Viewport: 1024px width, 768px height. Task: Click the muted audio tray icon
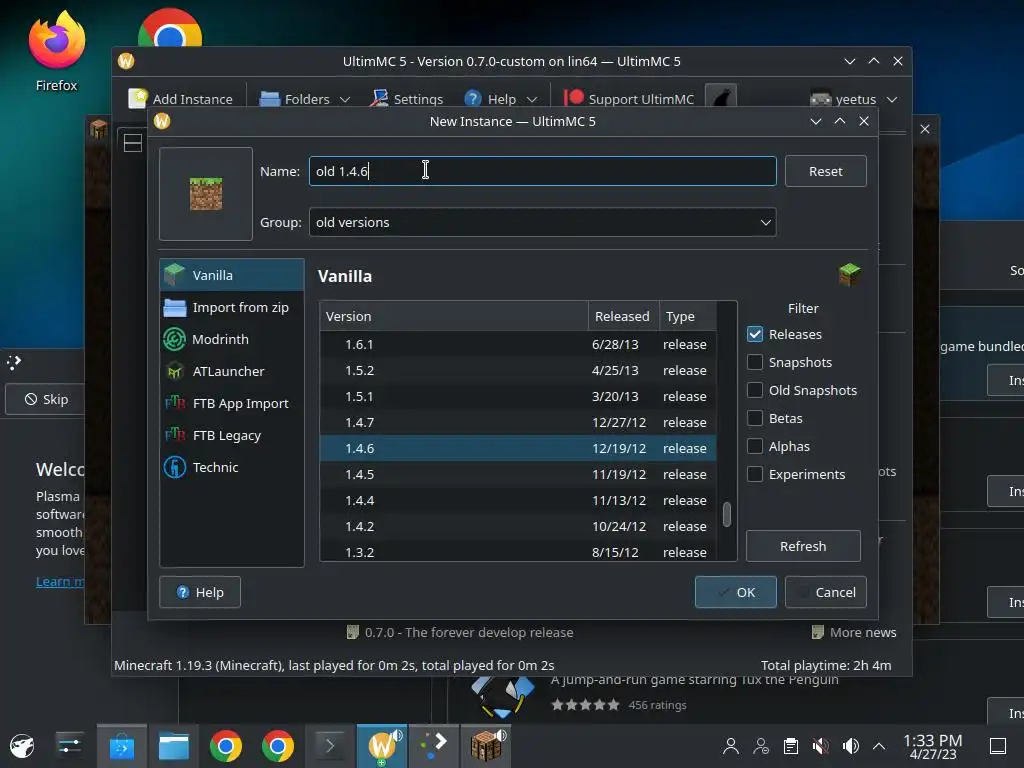click(x=820, y=746)
